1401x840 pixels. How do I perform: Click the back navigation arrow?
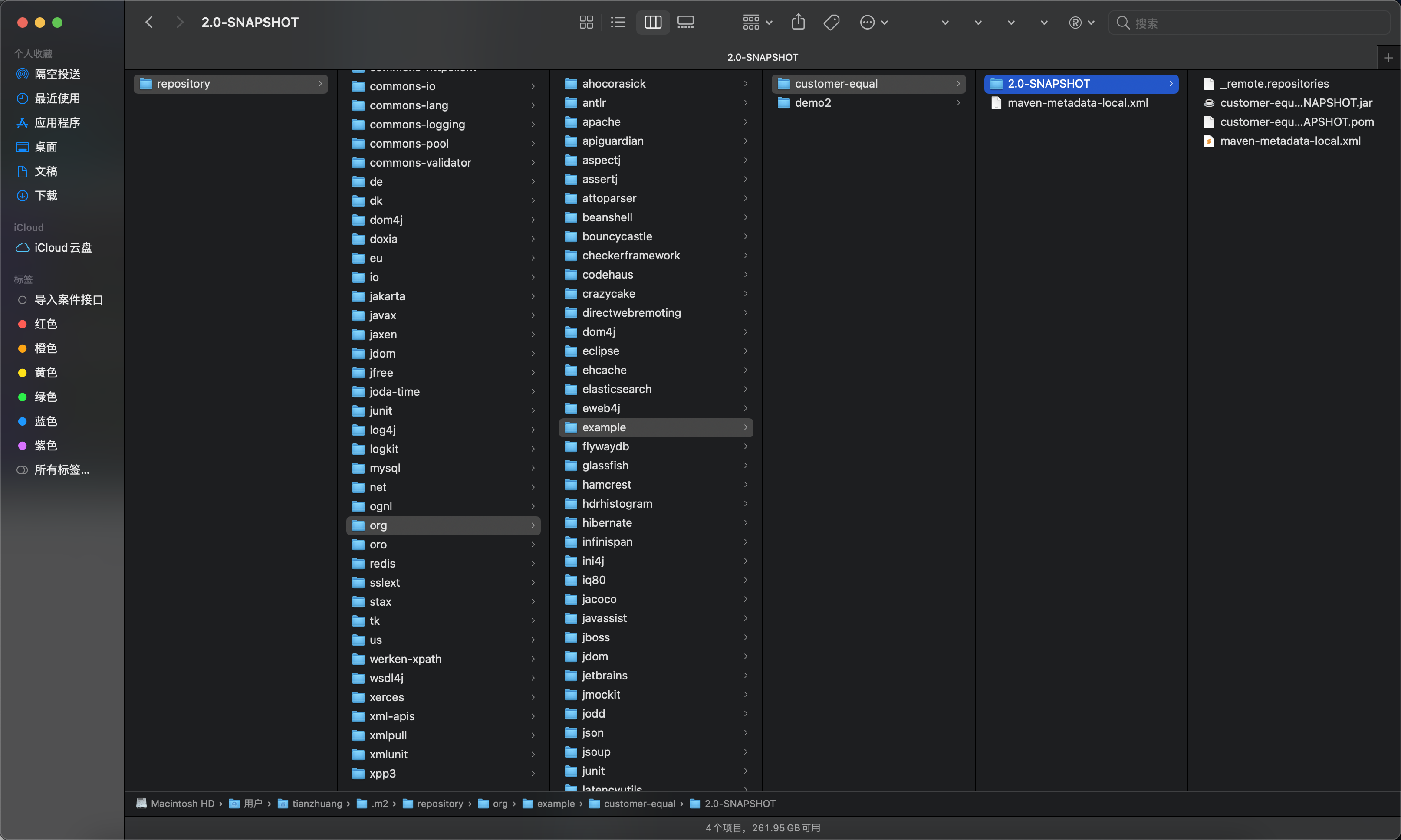149,23
